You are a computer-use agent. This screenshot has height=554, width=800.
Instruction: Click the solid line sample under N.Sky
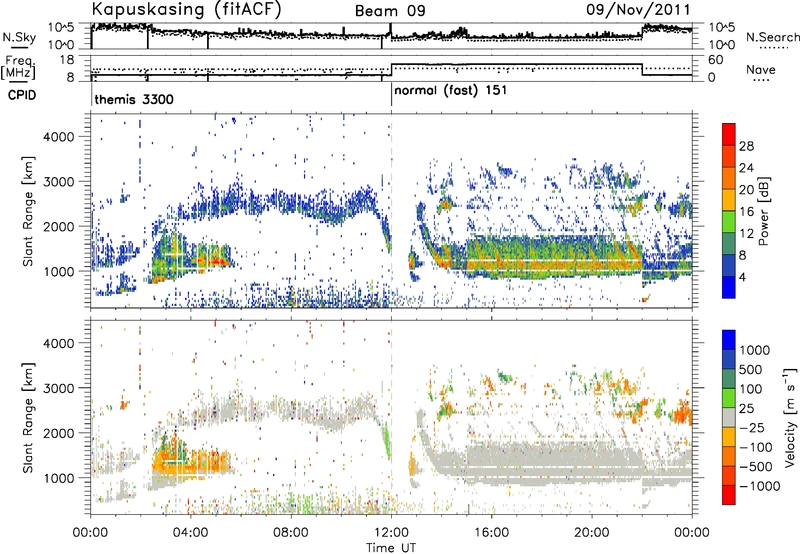pos(18,47)
